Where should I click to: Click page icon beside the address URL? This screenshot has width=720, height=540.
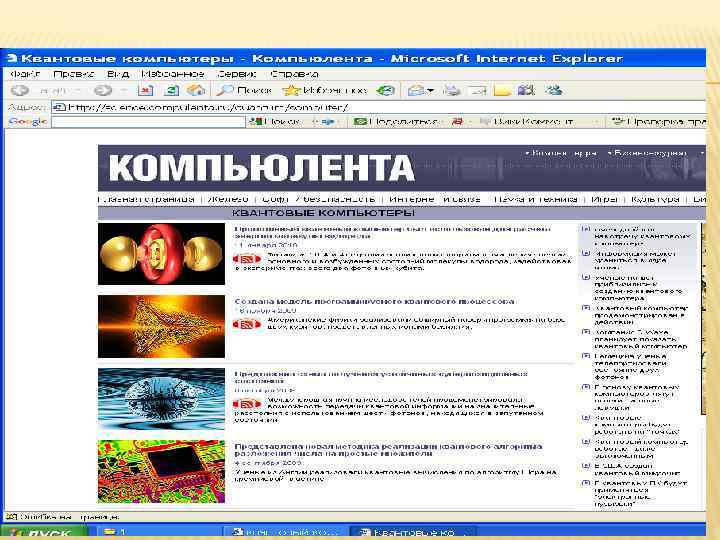click(60, 107)
